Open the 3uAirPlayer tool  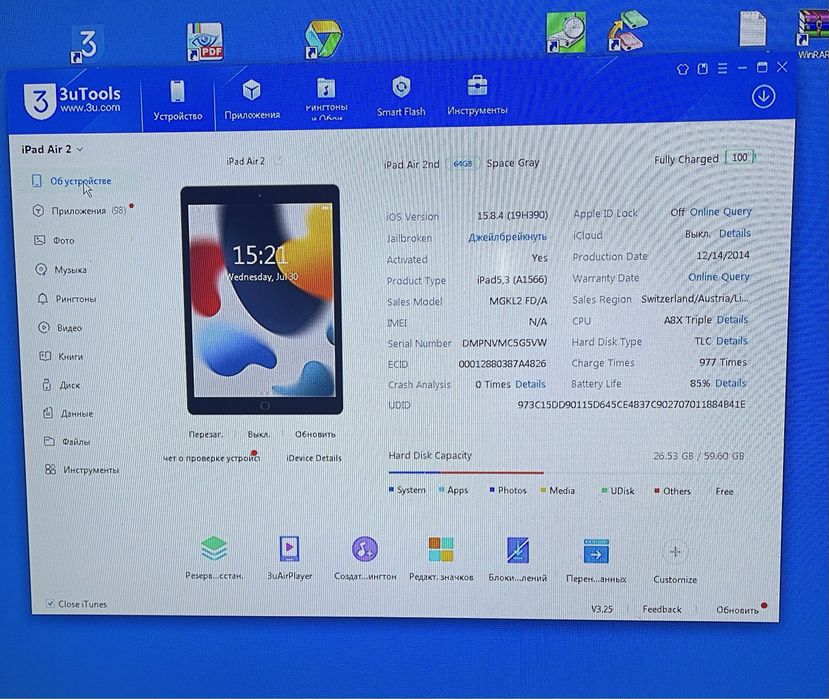290,557
